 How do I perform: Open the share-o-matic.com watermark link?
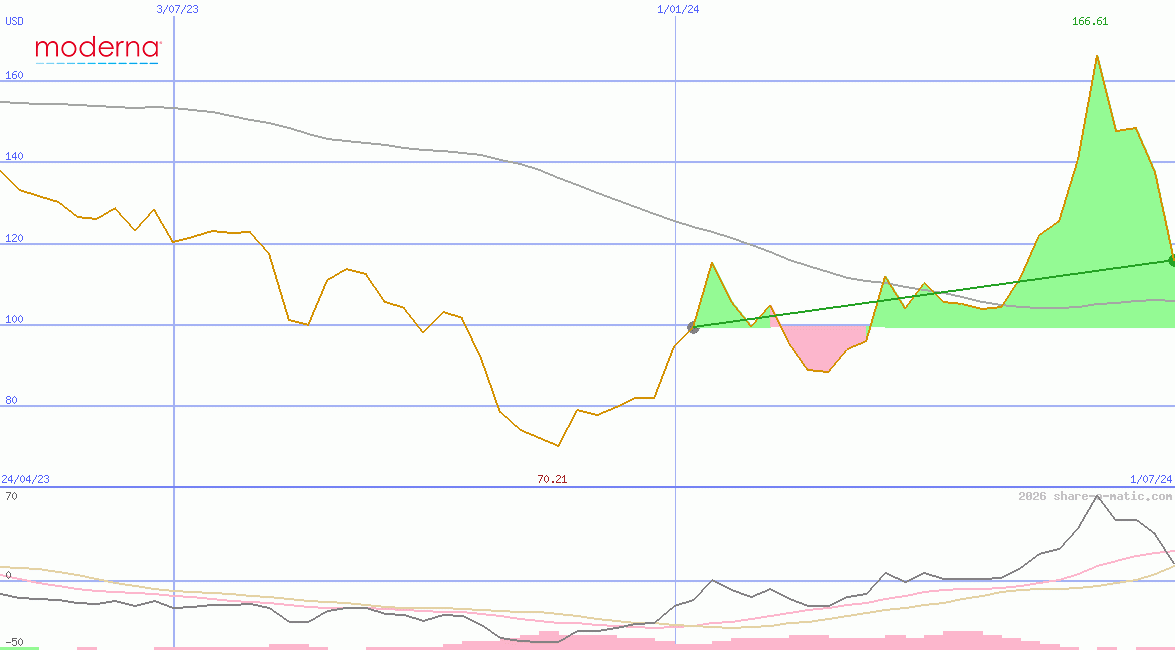(1094, 496)
